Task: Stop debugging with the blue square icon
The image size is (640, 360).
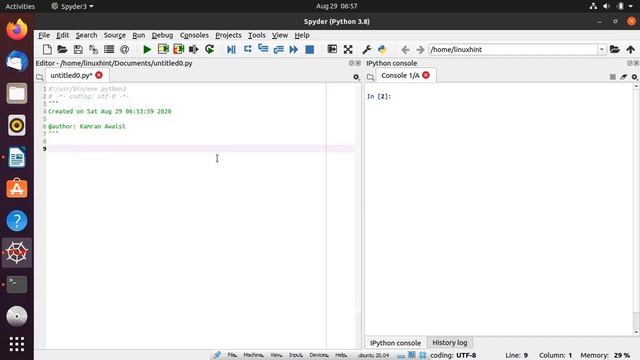Action: [x=309, y=49]
